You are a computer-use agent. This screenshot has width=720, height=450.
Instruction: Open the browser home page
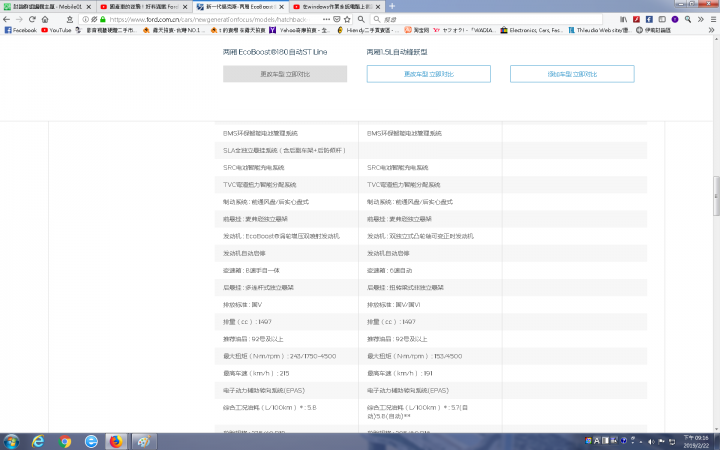45,19
